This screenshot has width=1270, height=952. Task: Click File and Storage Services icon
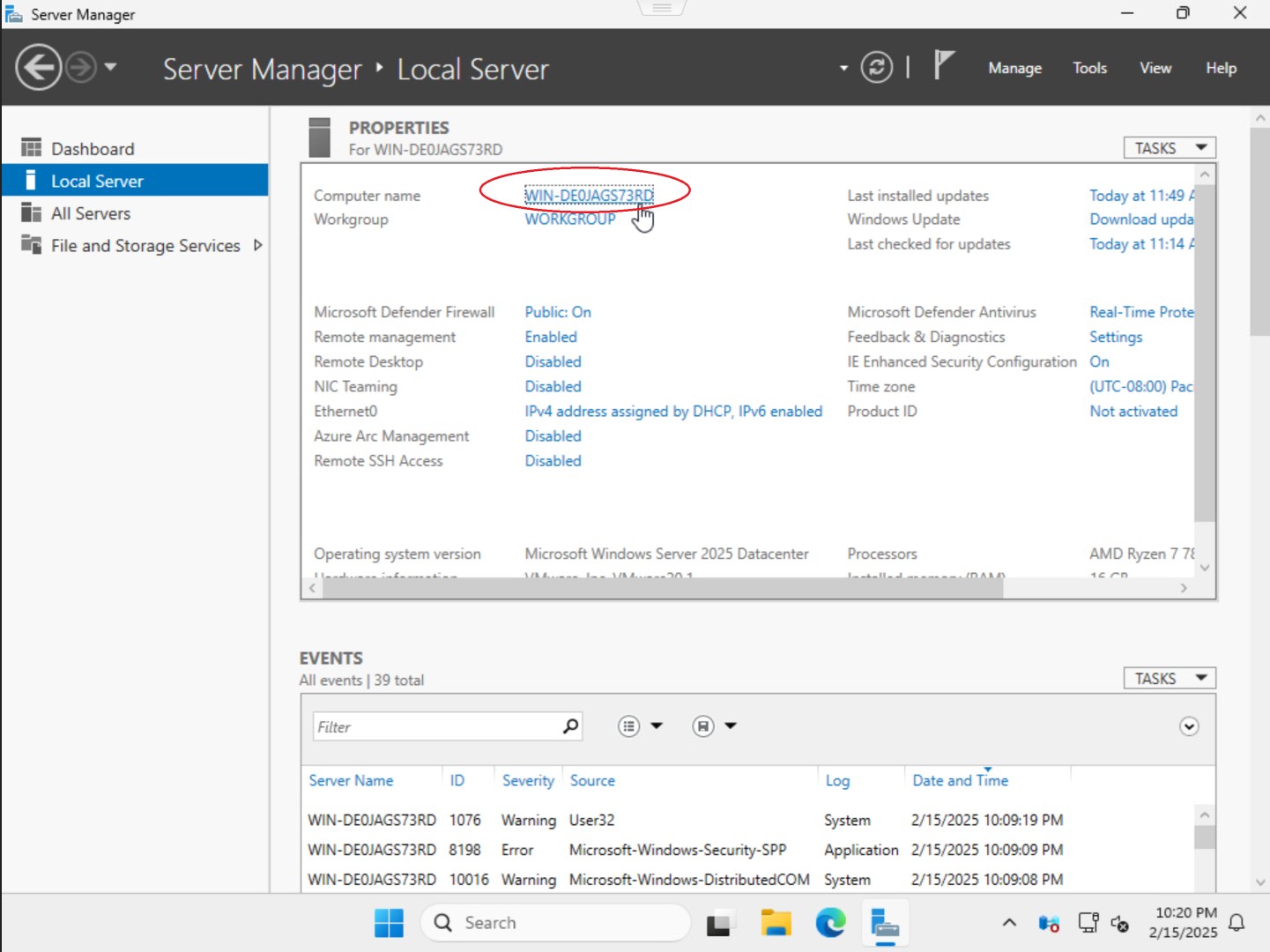(x=32, y=245)
